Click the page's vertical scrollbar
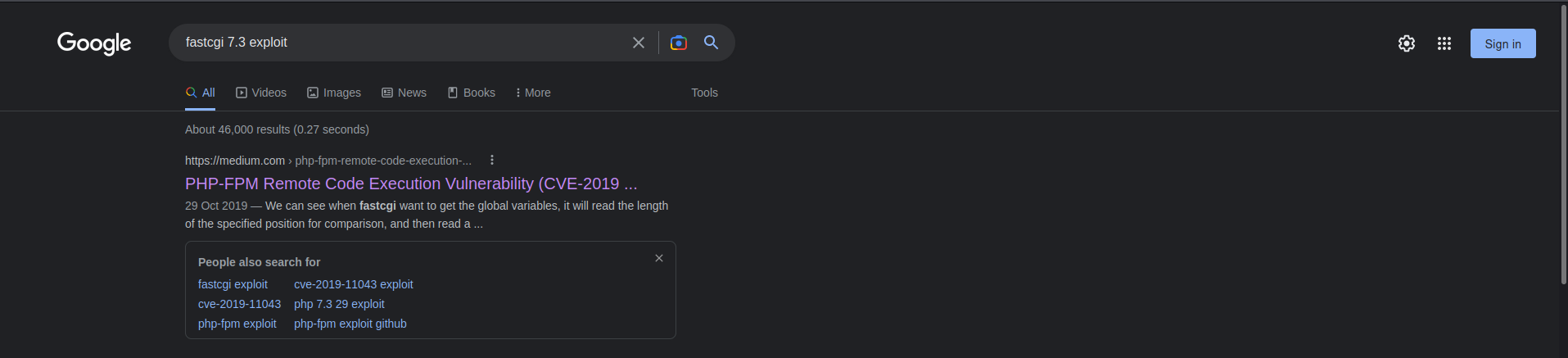This screenshot has height=358, width=1568. pyautogui.click(x=1563, y=143)
